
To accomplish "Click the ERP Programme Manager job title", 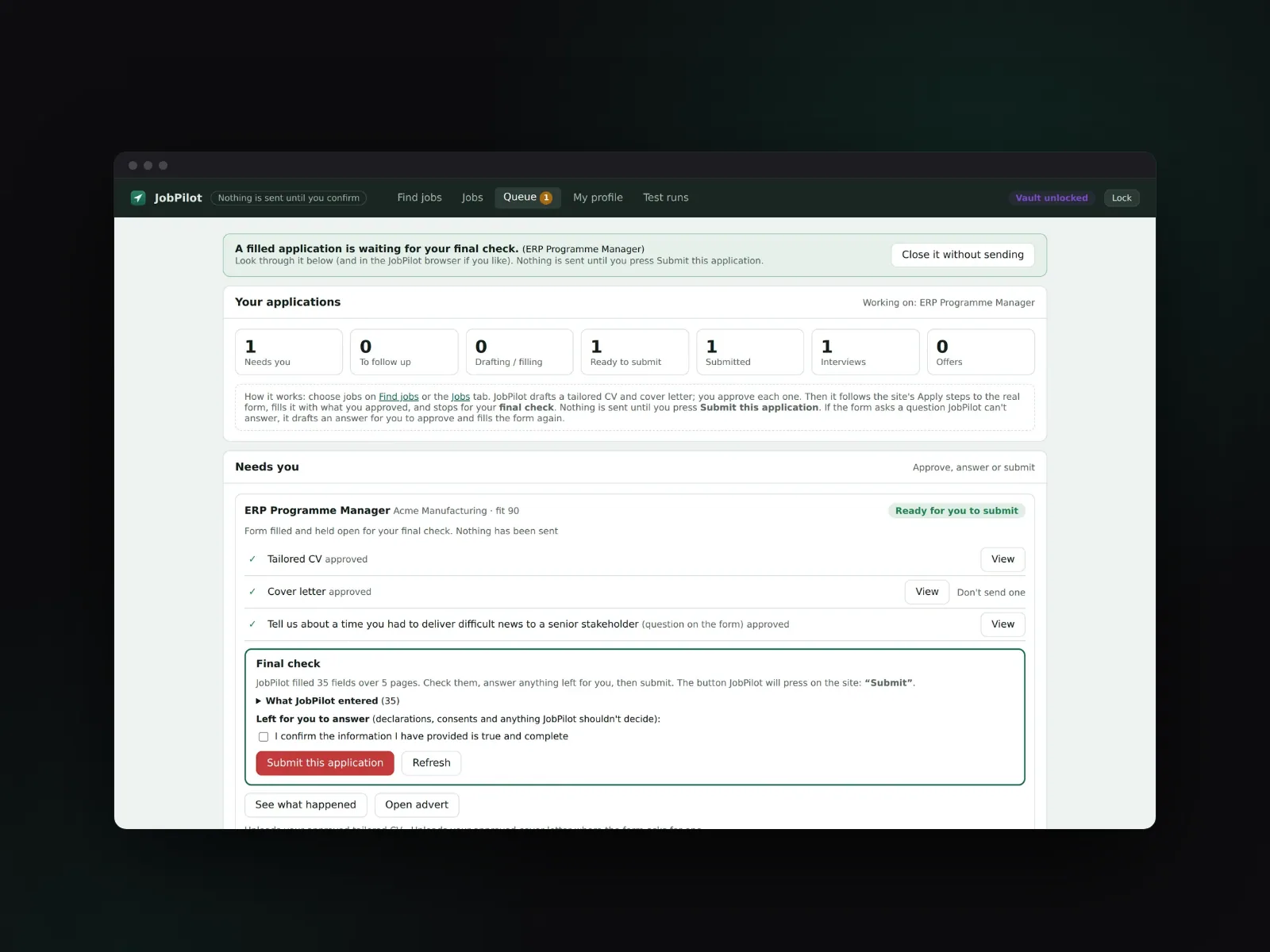I will pyautogui.click(x=317, y=510).
